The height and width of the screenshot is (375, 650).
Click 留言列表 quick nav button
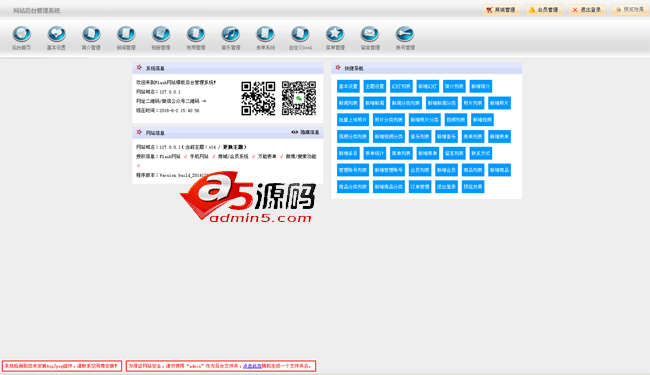coord(454,153)
